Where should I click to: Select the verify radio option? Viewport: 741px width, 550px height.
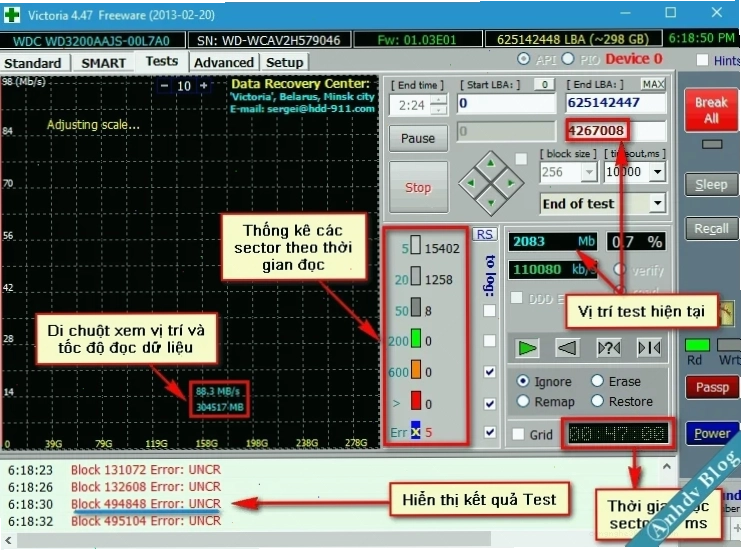tap(619, 270)
